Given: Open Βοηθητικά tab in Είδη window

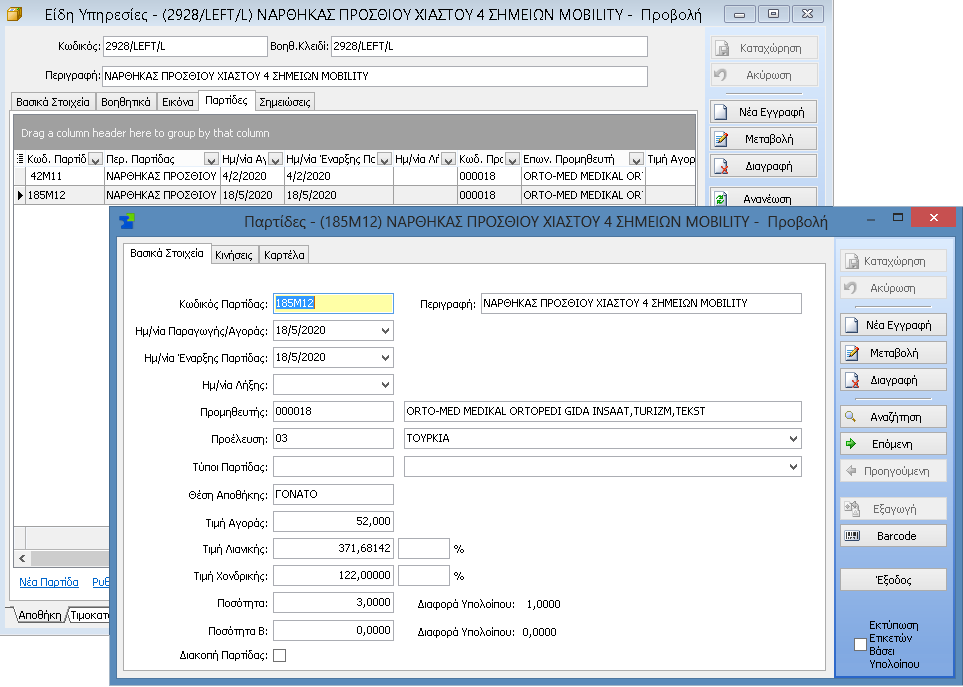Looking at the screenshot, I should click(x=125, y=102).
